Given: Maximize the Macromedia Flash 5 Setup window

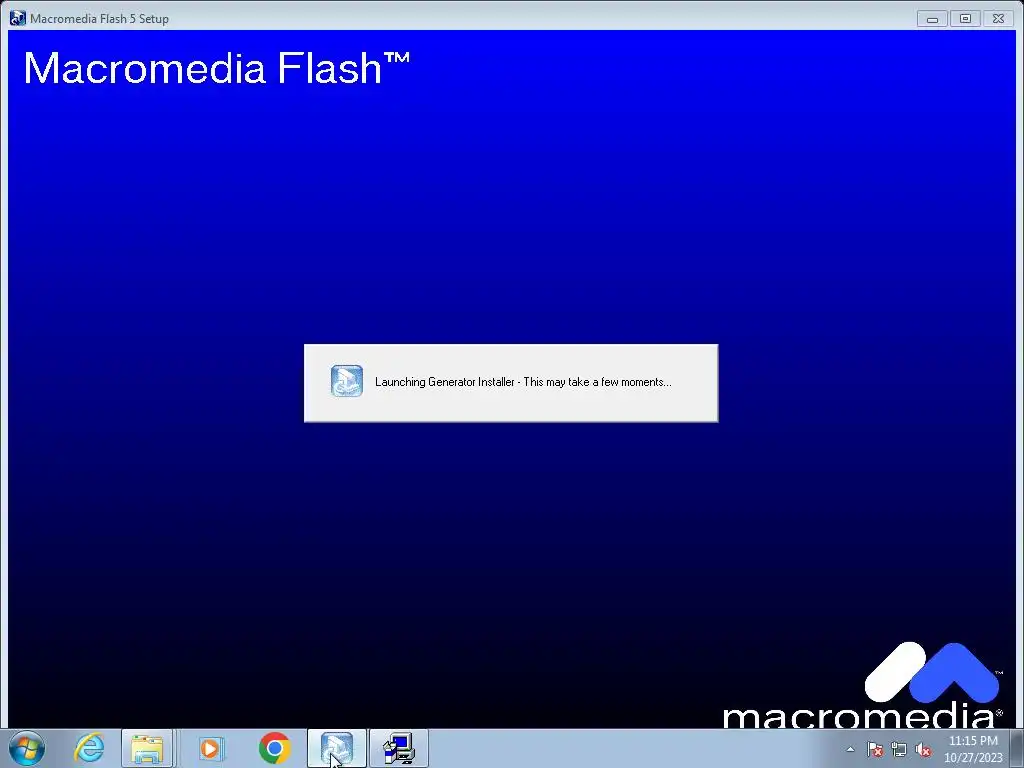Looking at the screenshot, I should point(965,19).
